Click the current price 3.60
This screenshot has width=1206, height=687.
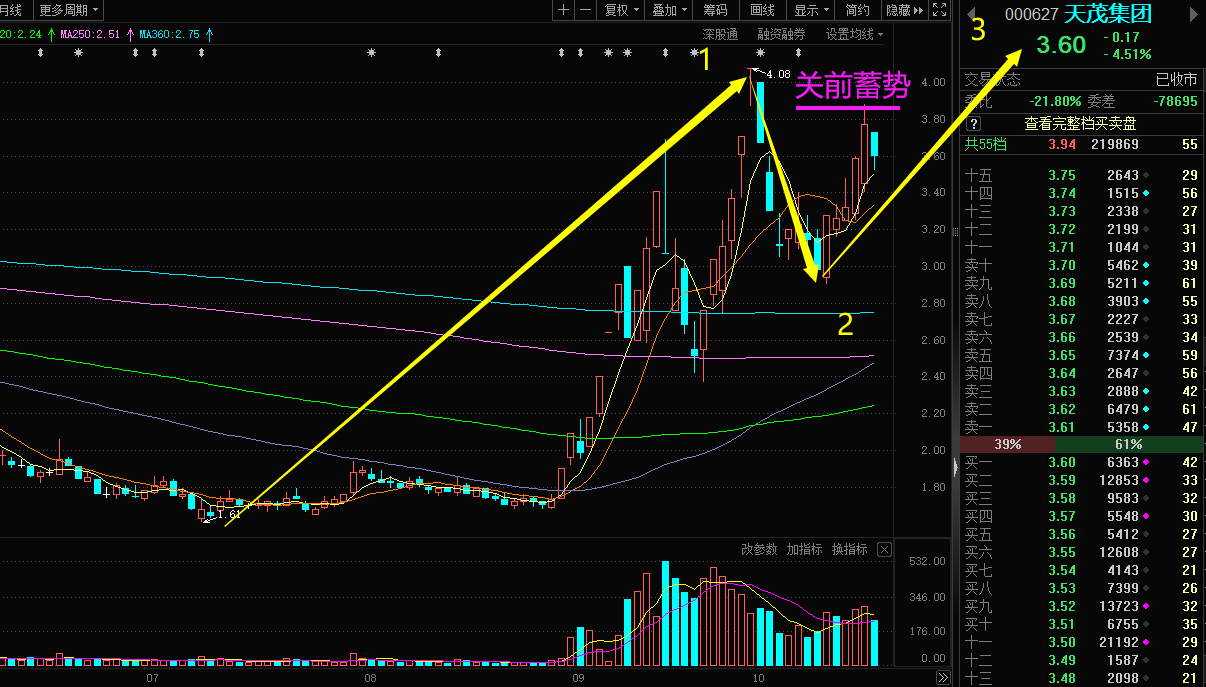click(1061, 45)
